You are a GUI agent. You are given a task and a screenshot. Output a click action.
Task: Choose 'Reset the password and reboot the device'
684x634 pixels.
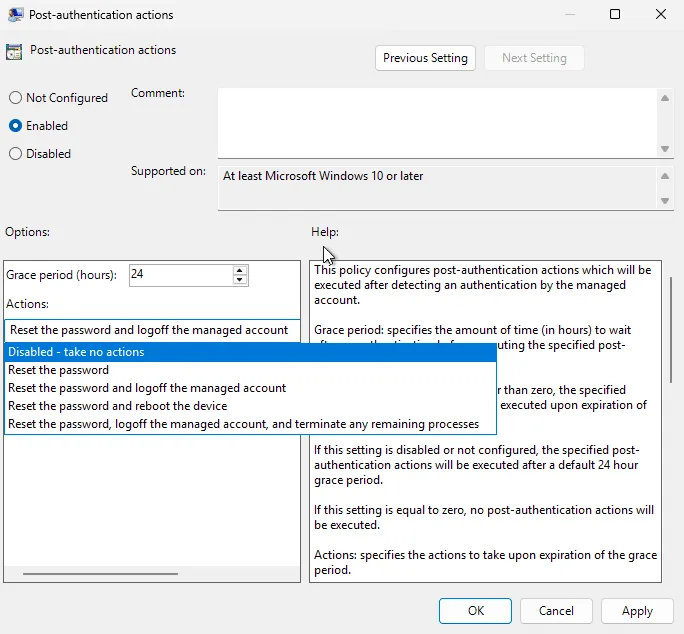tap(250, 406)
